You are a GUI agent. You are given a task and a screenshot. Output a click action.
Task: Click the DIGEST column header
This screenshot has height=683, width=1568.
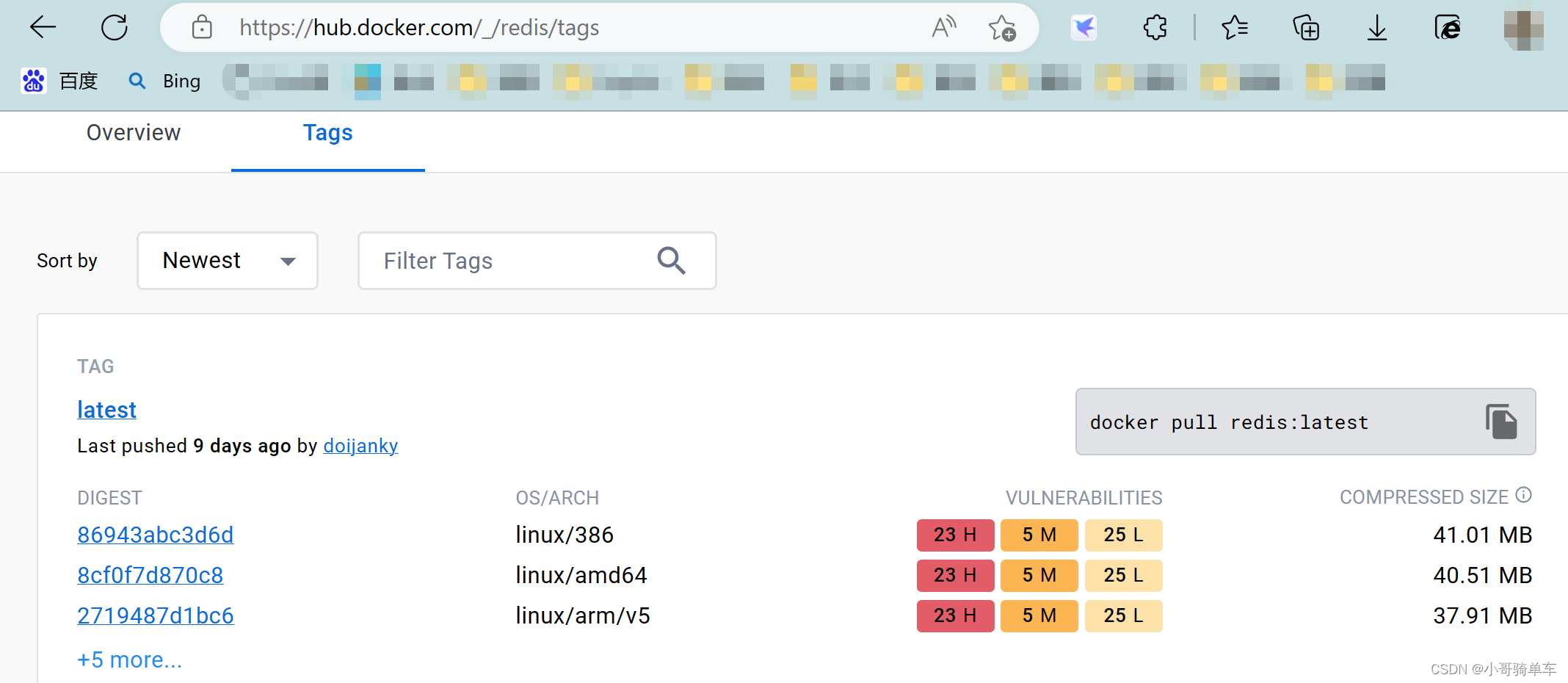[109, 498]
